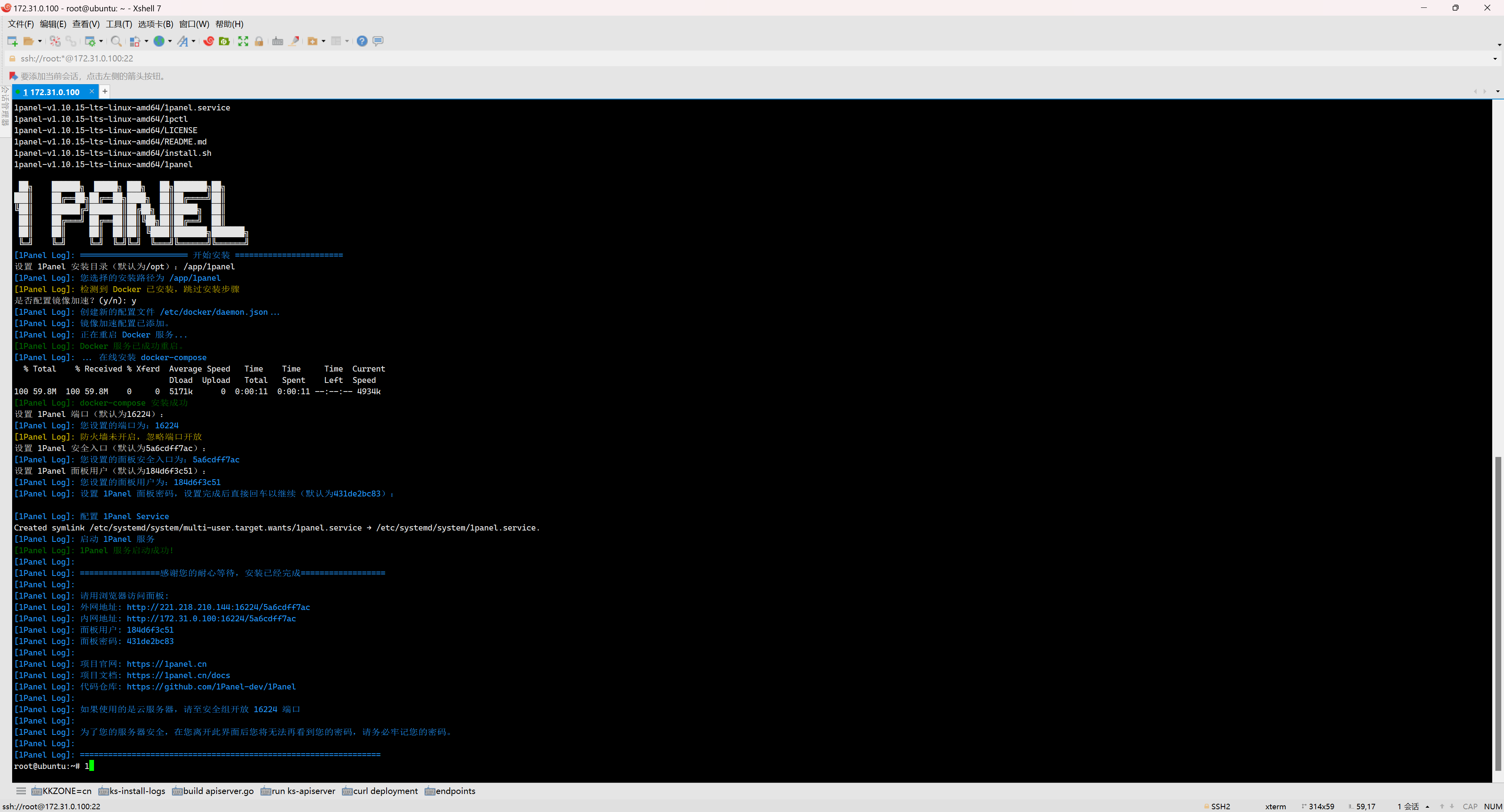Click the SSH2 status bar indicator
The height and width of the screenshot is (812, 1504).
point(1217,806)
